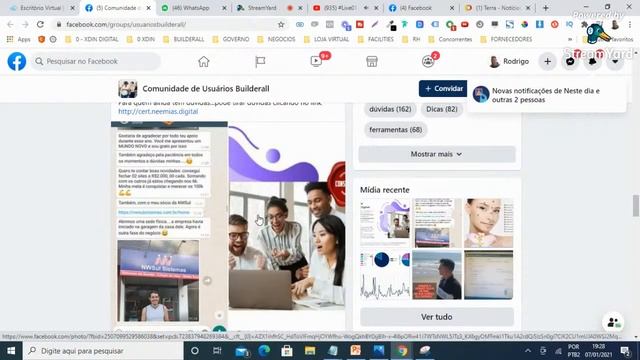The height and width of the screenshot is (360, 640).
Task: Reload the page
Action: click(x=40, y=24)
